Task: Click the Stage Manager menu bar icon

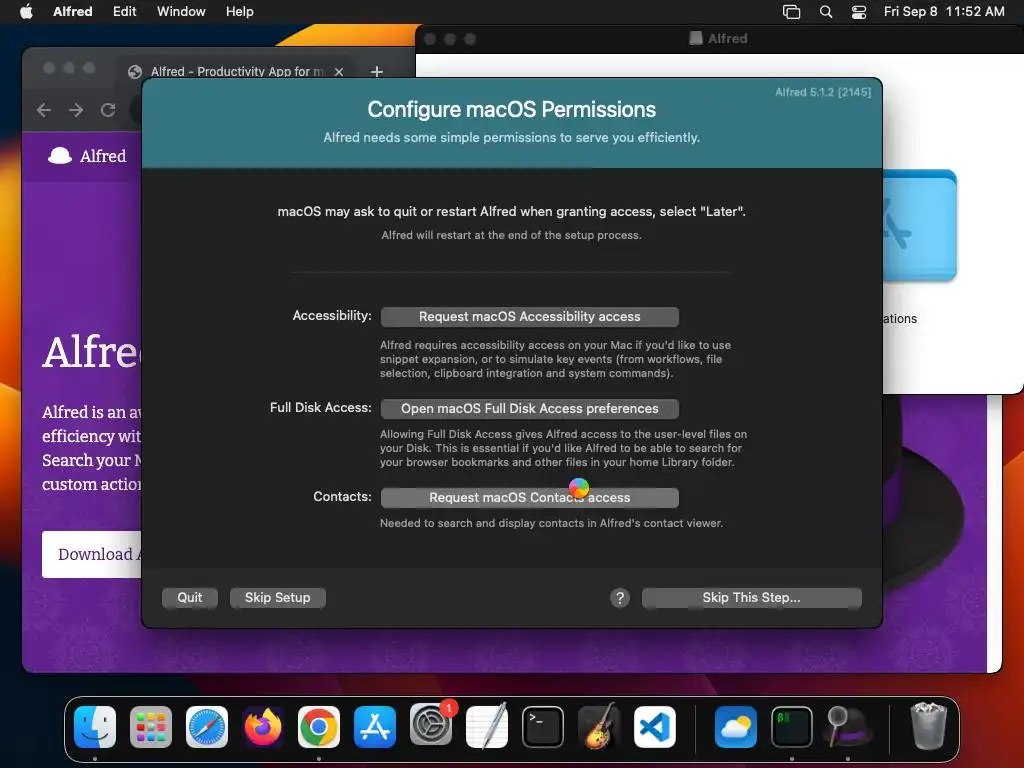Action: click(x=791, y=11)
